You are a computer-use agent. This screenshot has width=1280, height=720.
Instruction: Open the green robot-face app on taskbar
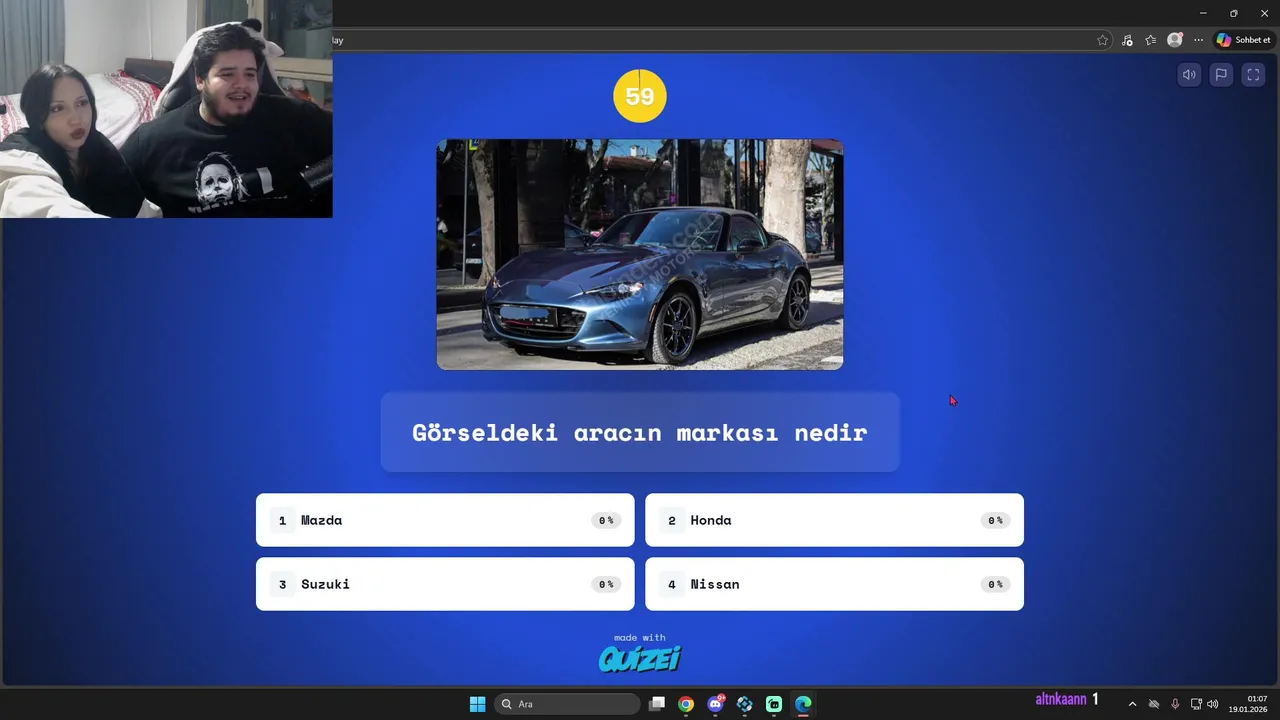point(774,704)
